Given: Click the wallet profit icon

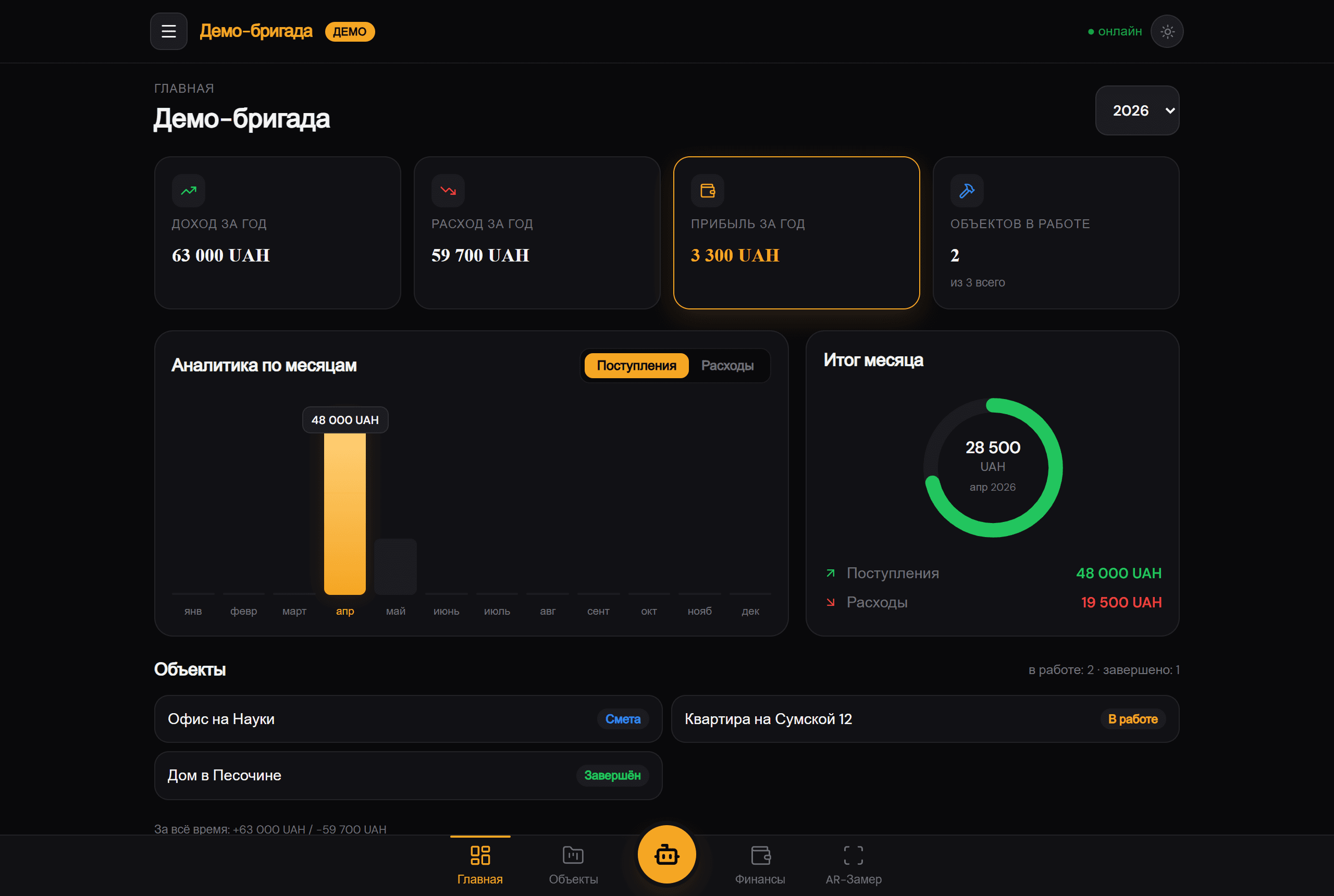Looking at the screenshot, I should click(708, 190).
